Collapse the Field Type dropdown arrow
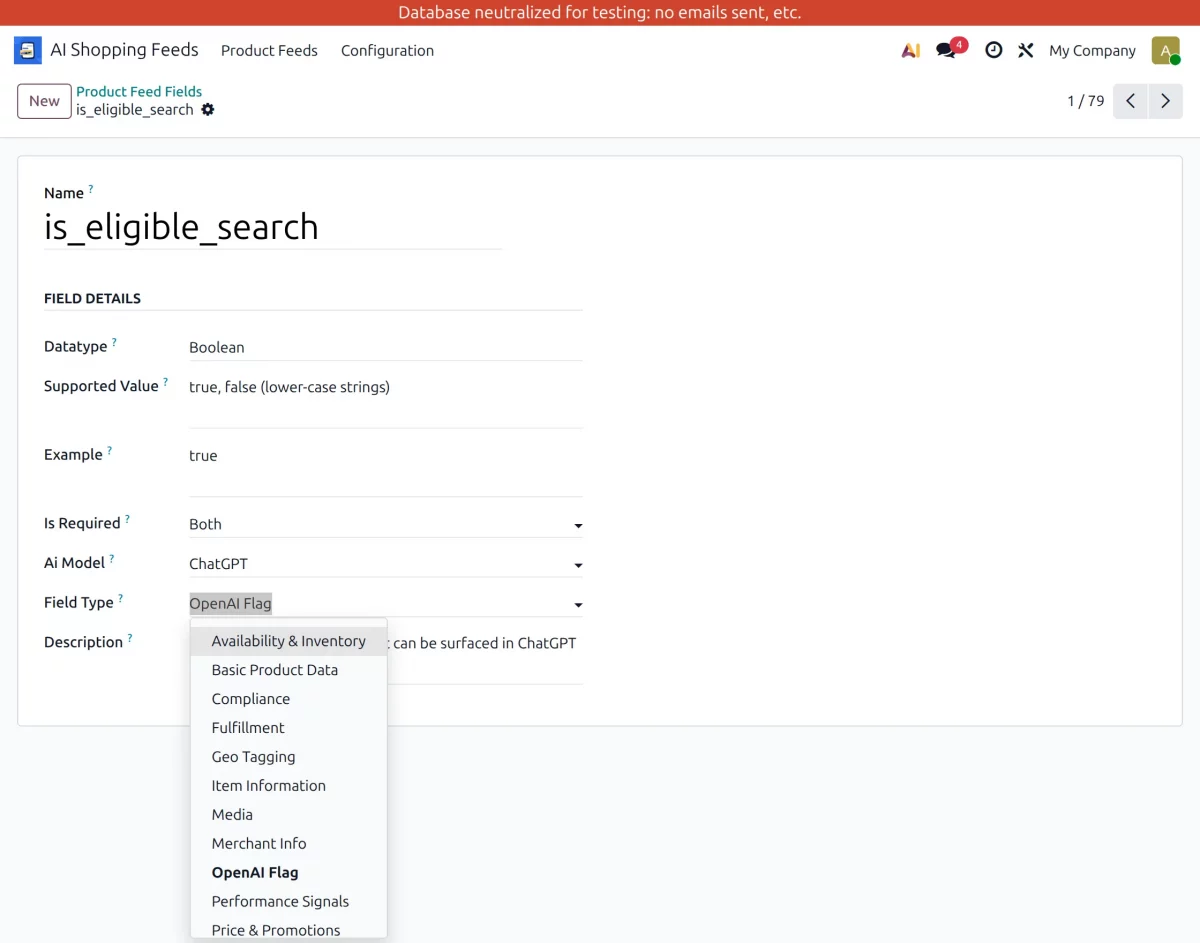This screenshot has width=1200, height=943. (578, 605)
